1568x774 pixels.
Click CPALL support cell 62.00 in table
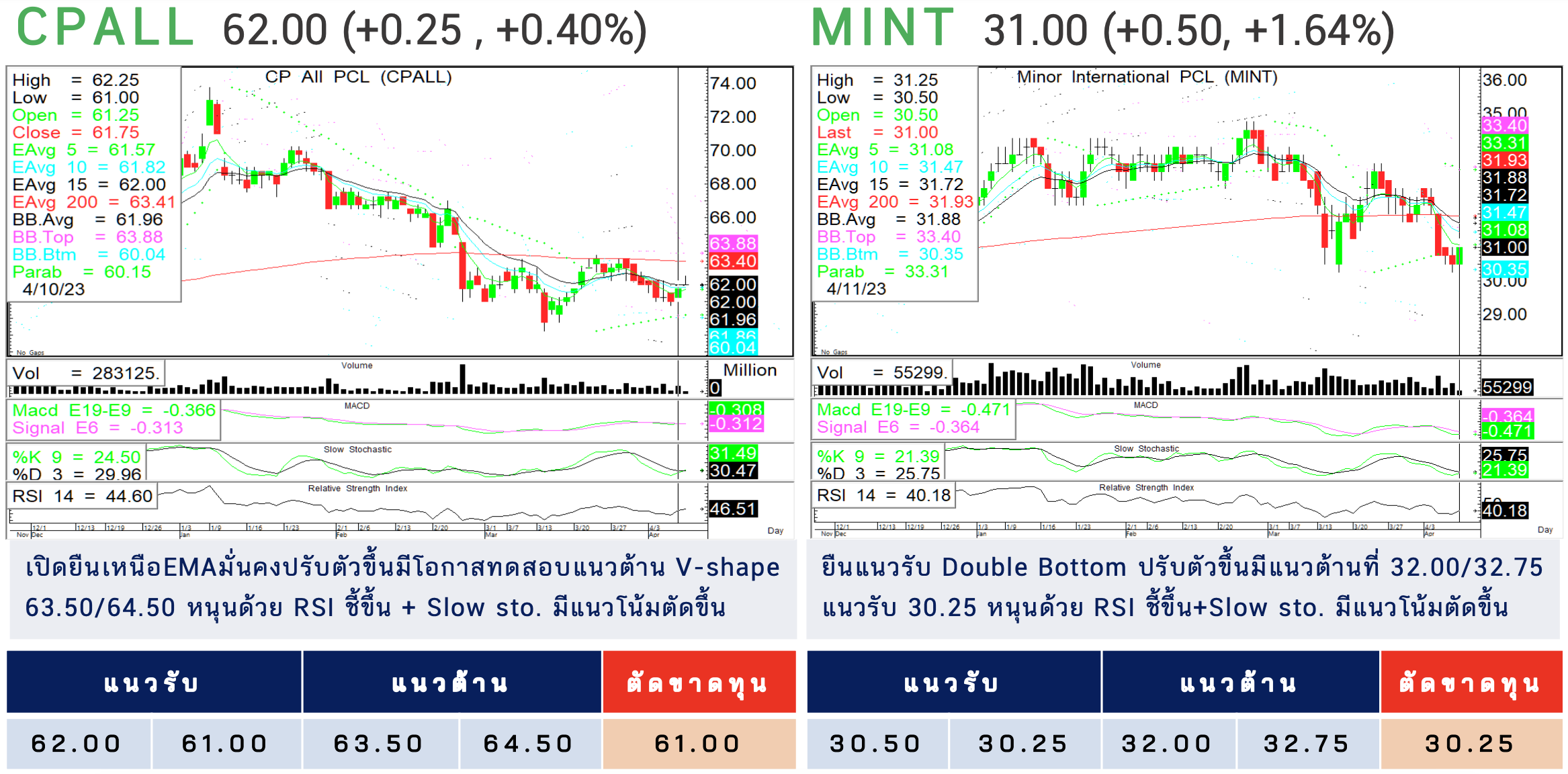[79, 744]
